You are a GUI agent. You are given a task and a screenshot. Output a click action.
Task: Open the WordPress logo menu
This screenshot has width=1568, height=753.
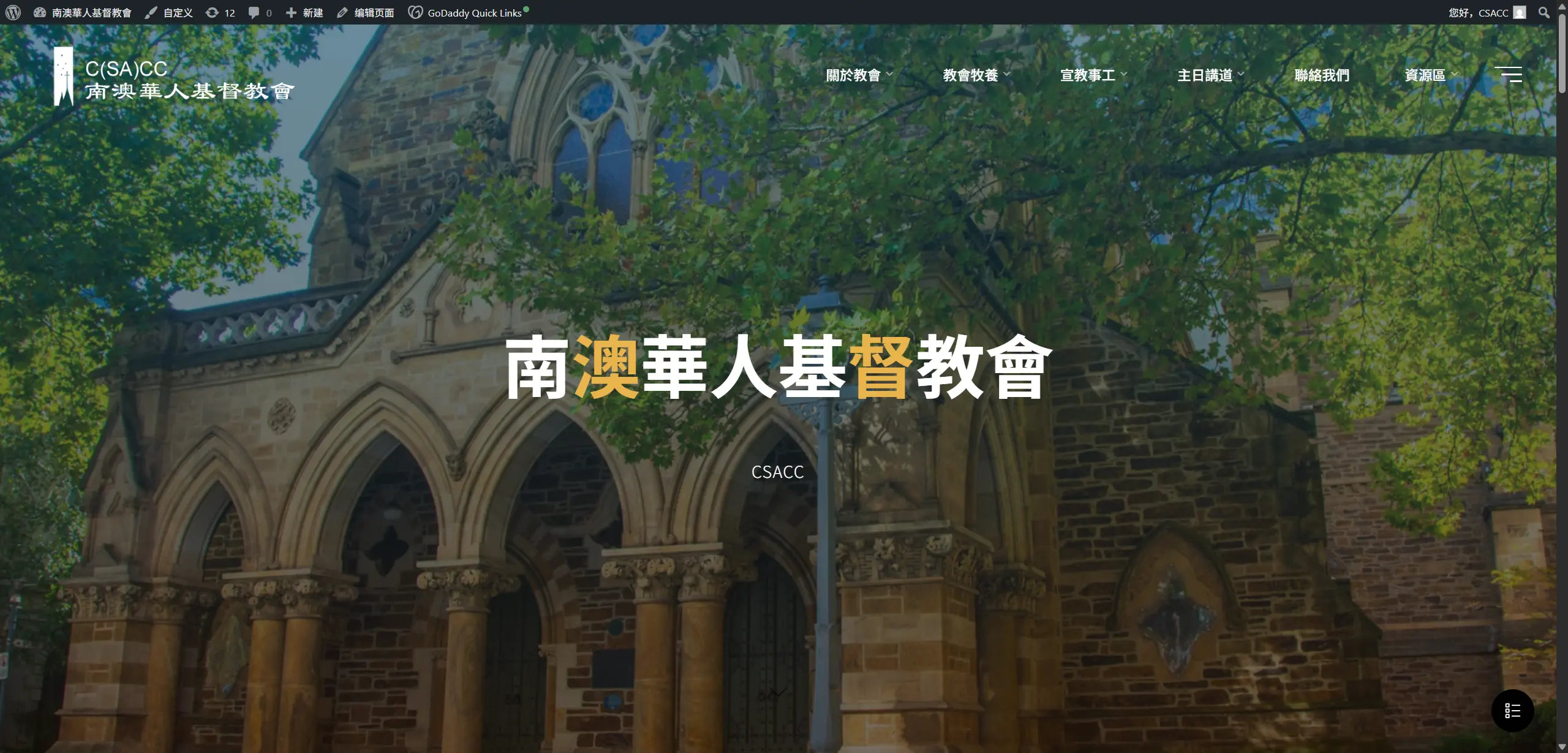12,12
